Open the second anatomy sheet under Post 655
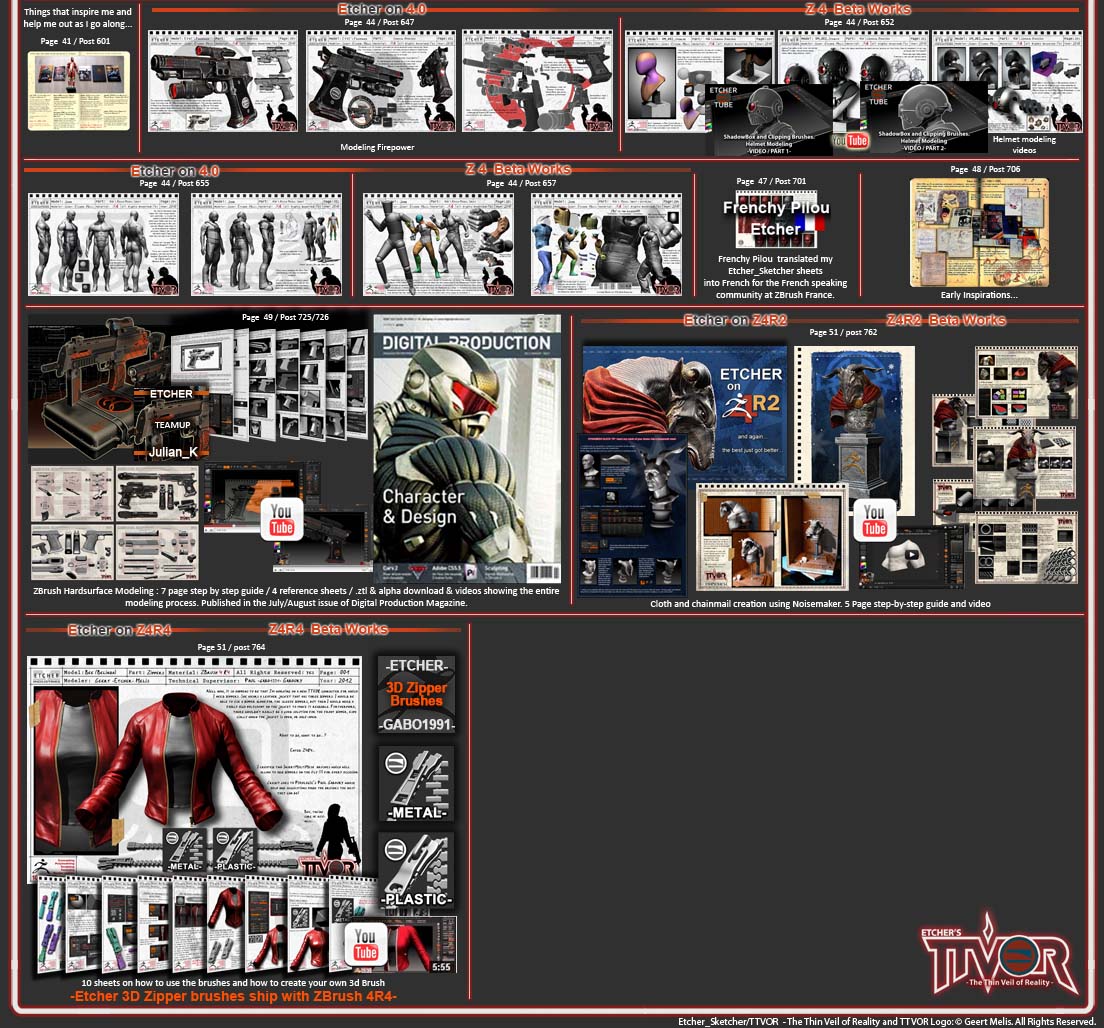1104x1028 pixels. 266,244
